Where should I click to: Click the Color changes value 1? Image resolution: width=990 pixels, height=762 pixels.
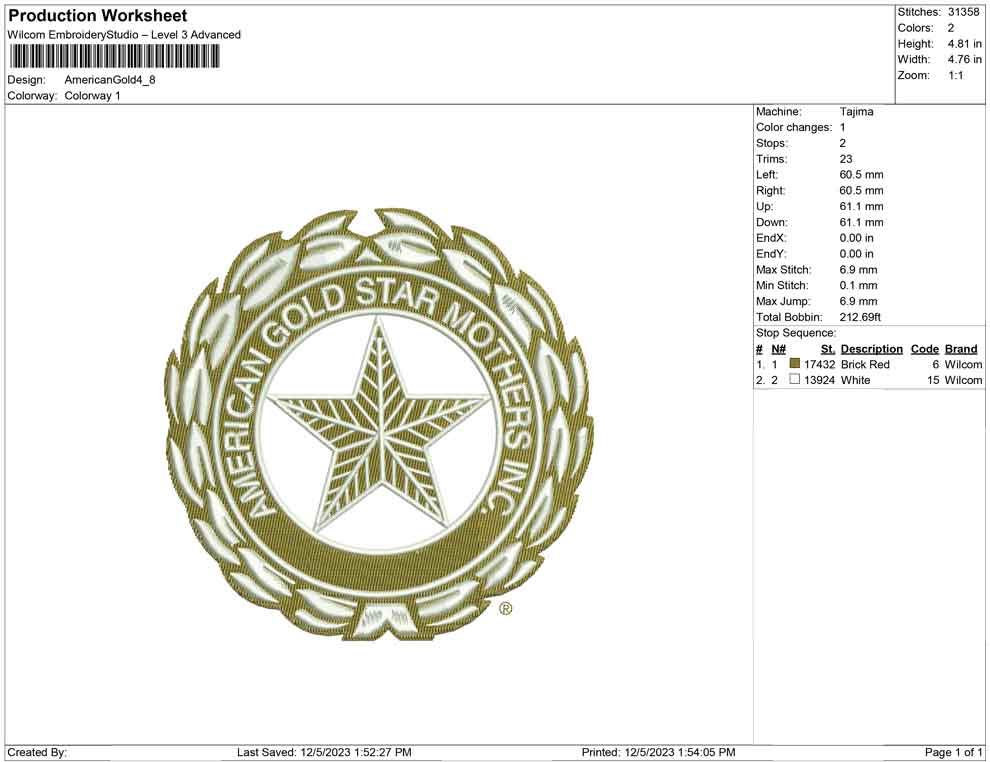pos(842,127)
